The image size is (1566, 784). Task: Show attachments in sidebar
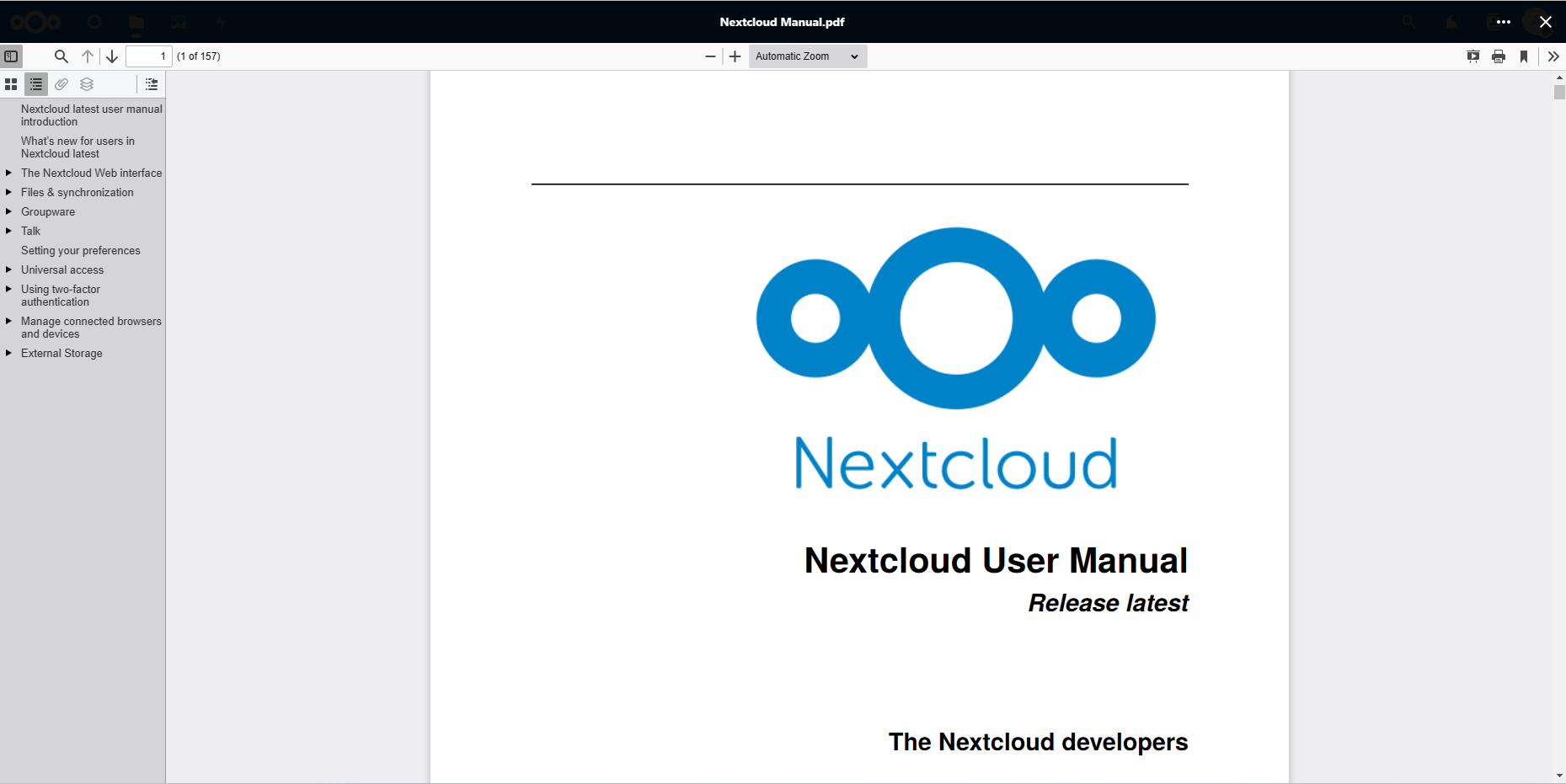point(61,84)
